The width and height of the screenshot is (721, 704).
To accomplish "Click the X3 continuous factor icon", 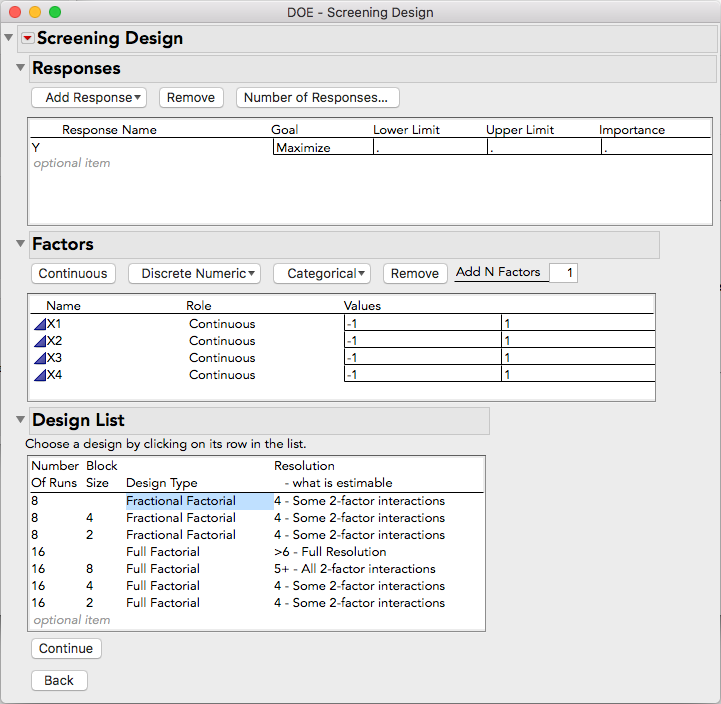I will tap(39, 358).
